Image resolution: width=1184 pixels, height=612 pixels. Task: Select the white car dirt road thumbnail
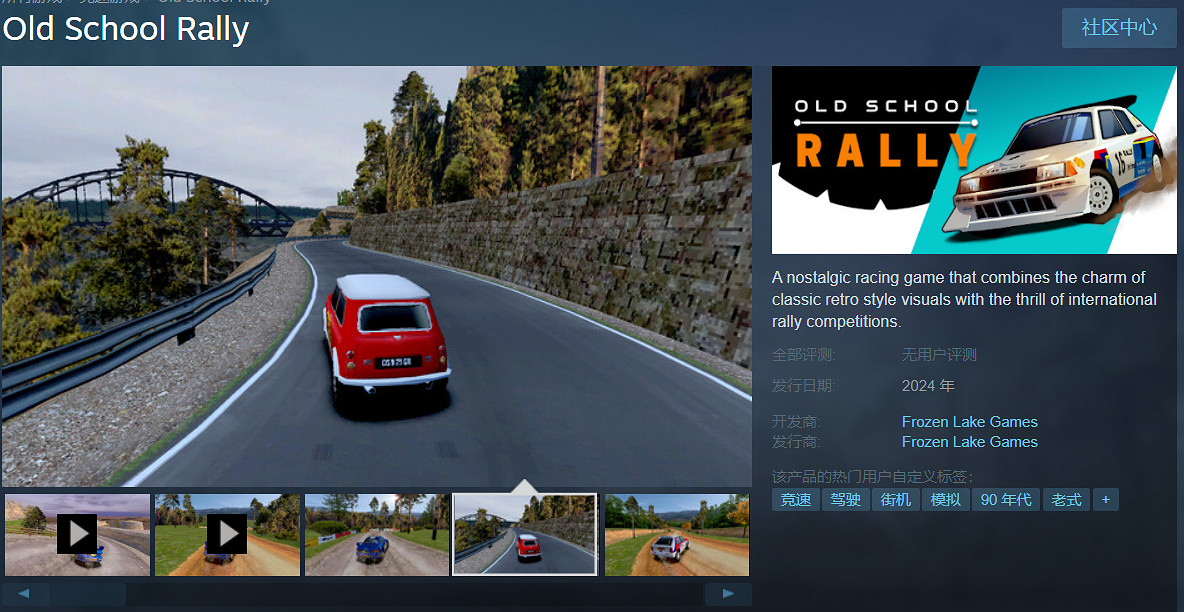[x=676, y=534]
